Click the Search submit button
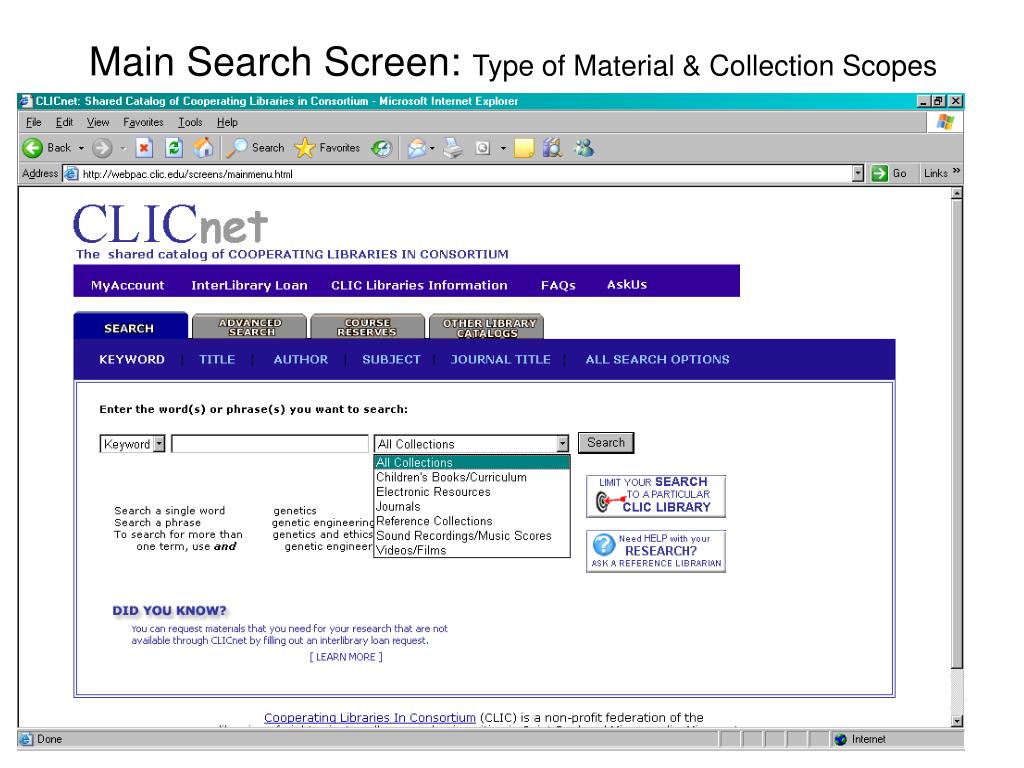This screenshot has height=768, width=1024. pyautogui.click(x=606, y=443)
